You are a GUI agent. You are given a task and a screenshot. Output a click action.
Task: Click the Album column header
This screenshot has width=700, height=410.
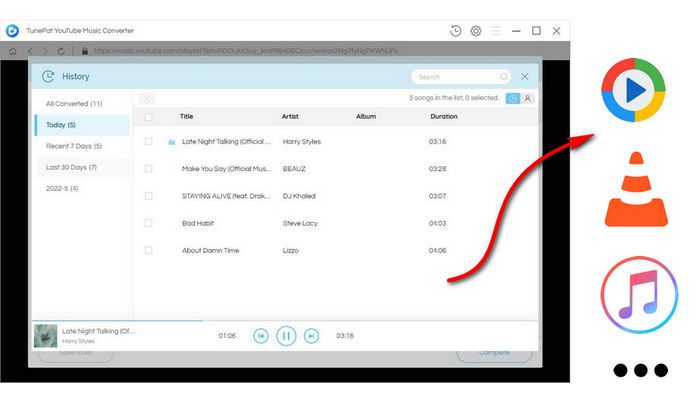[x=366, y=117]
